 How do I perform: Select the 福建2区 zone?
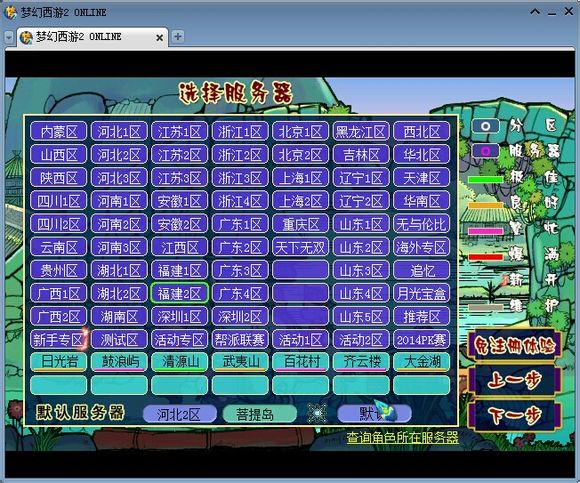point(179,294)
